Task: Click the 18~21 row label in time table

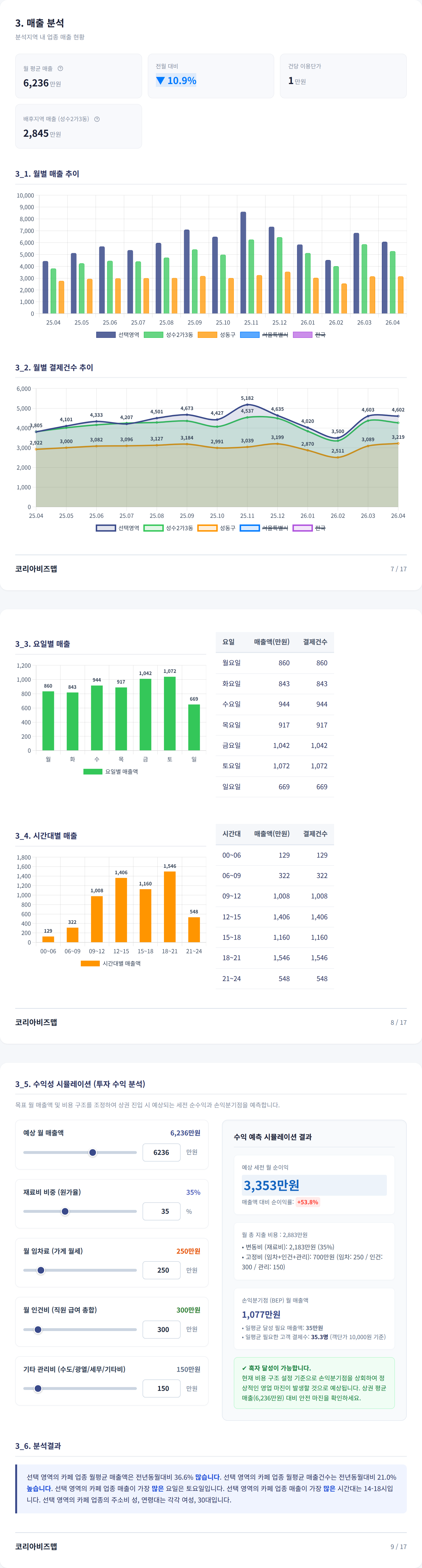Action: [x=231, y=958]
